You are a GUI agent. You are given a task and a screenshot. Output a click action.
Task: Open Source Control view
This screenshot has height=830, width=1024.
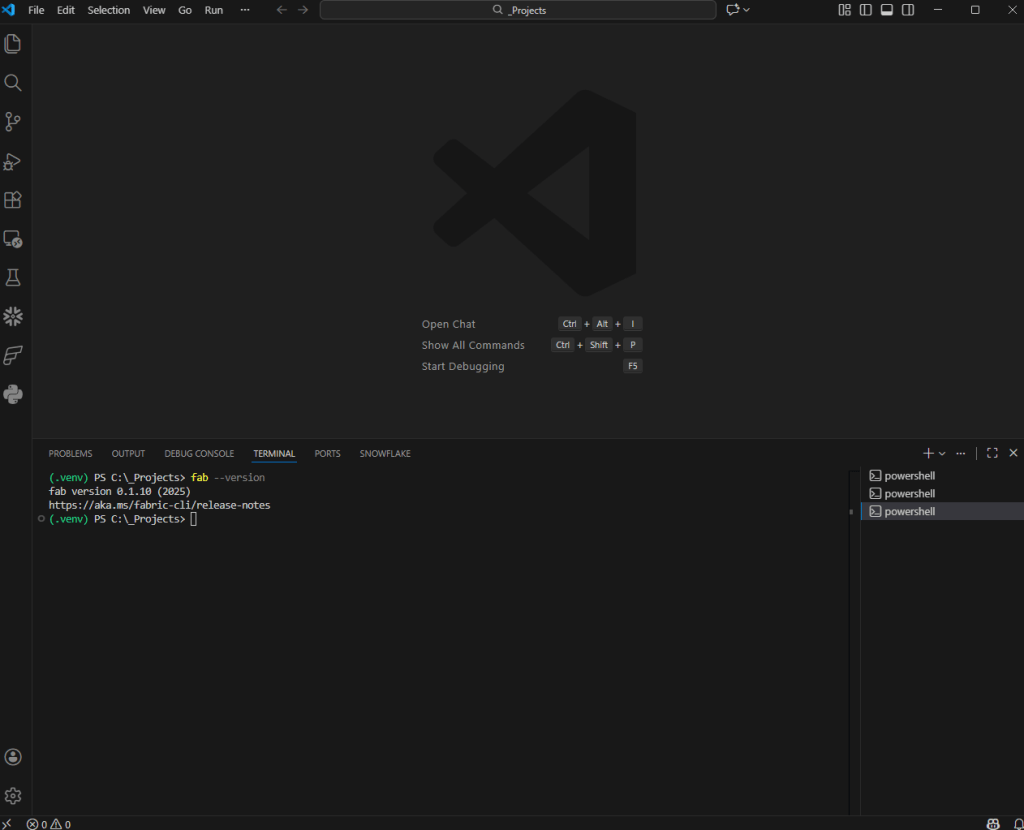click(13, 122)
